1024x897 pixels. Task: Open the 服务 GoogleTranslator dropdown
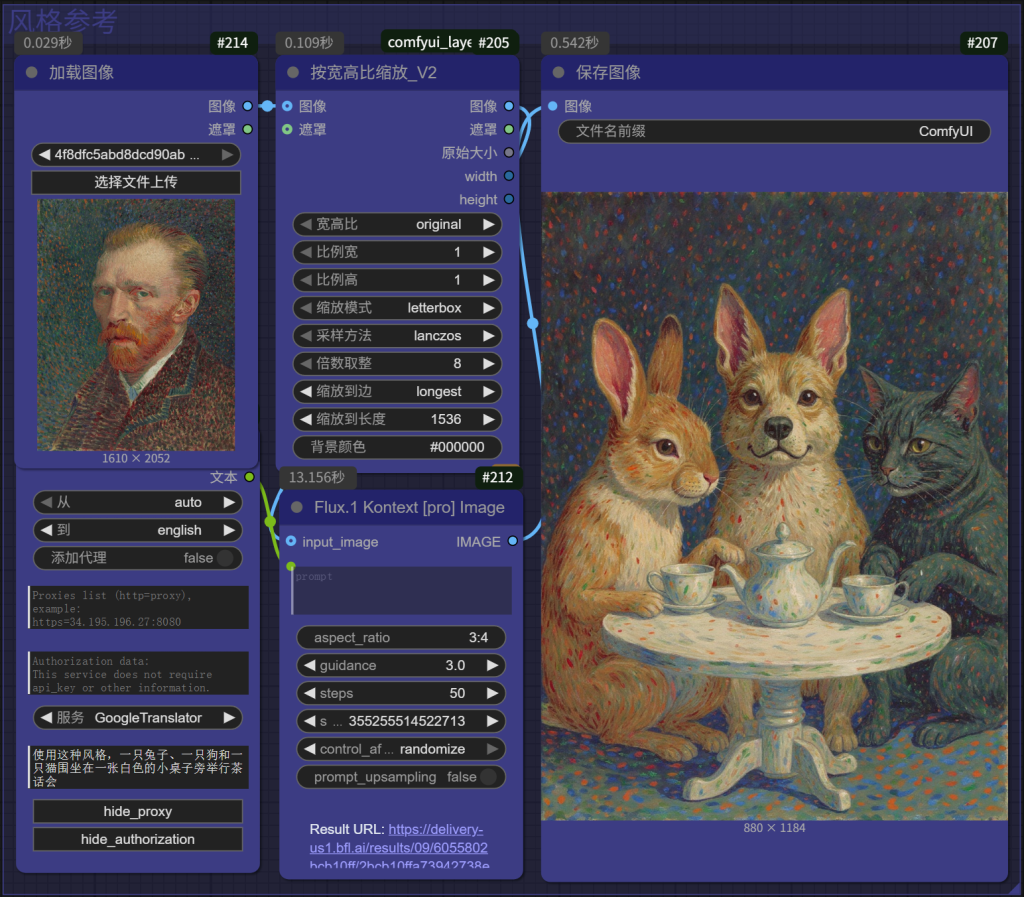pos(137,718)
